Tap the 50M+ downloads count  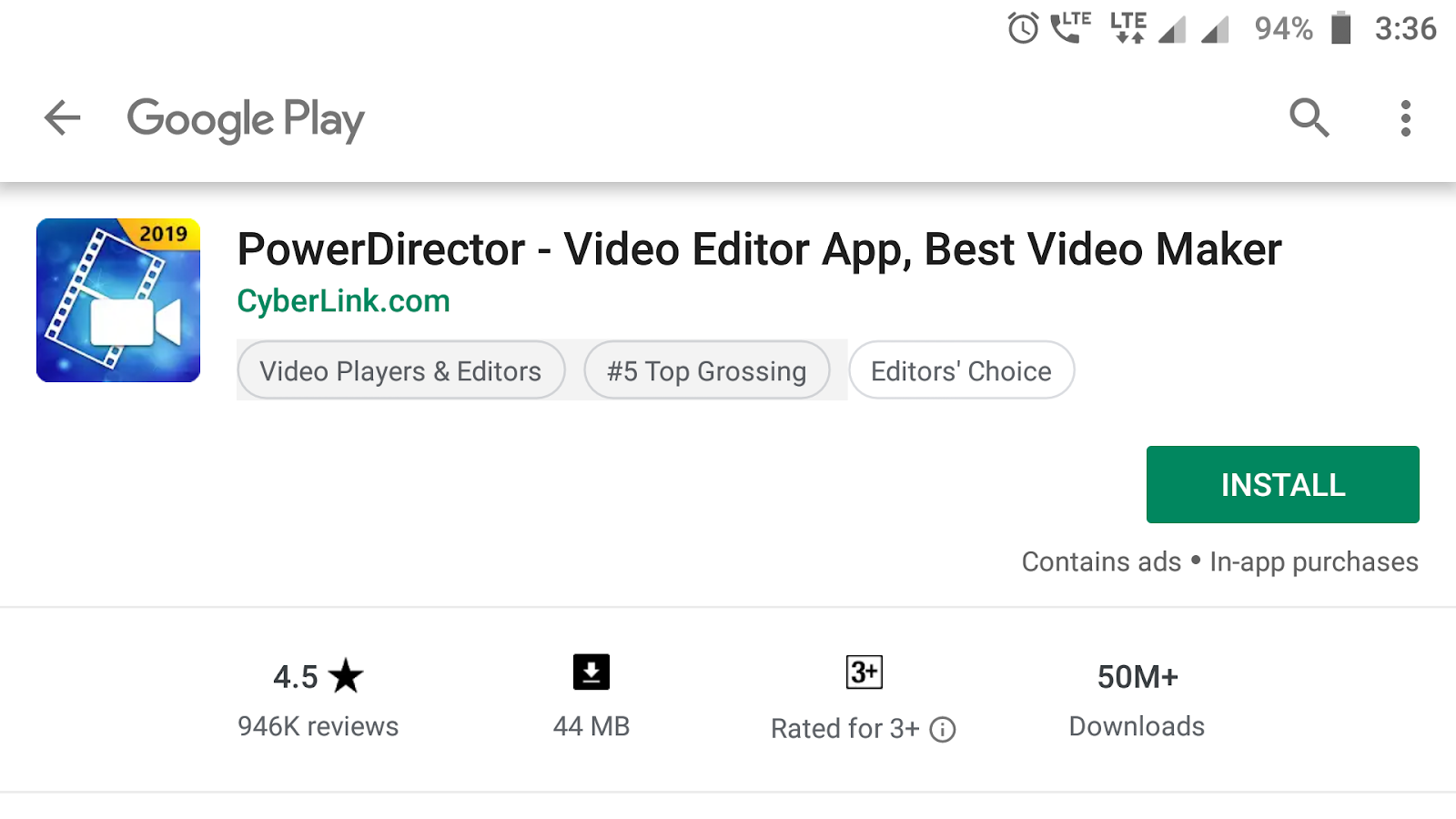tap(1137, 677)
